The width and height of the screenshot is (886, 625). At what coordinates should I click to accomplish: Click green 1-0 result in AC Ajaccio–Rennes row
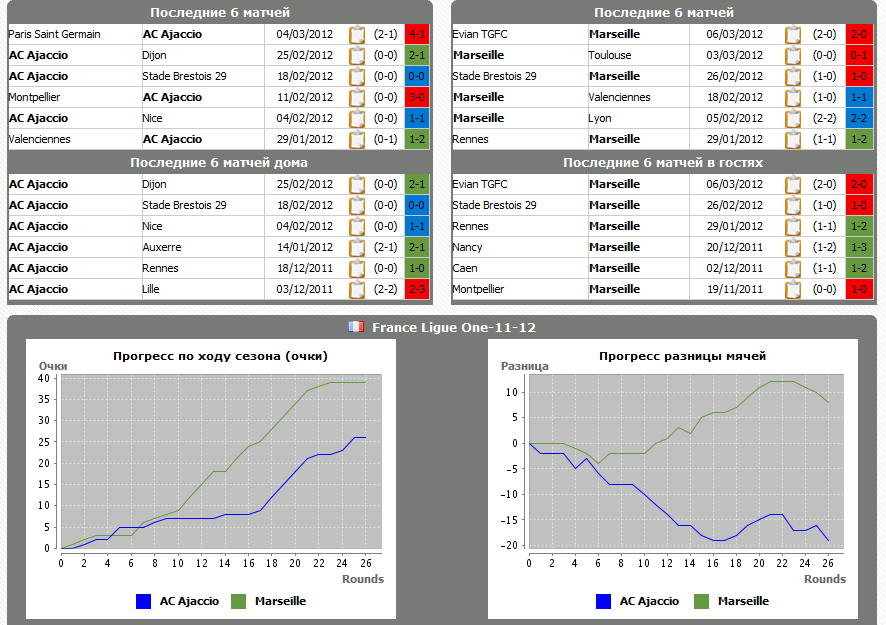[x=417, y=268]
